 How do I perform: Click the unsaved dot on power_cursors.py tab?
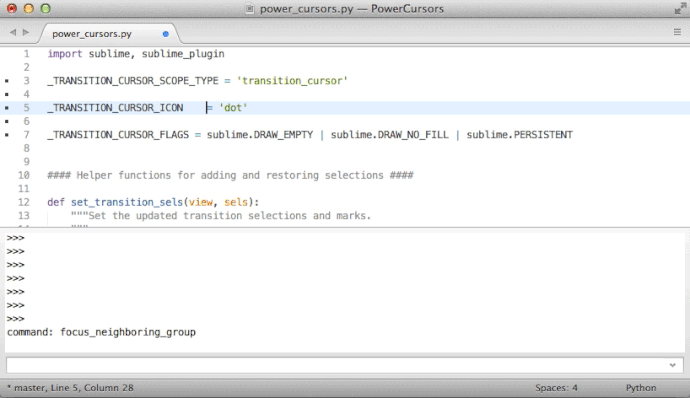tap(165, 34)
